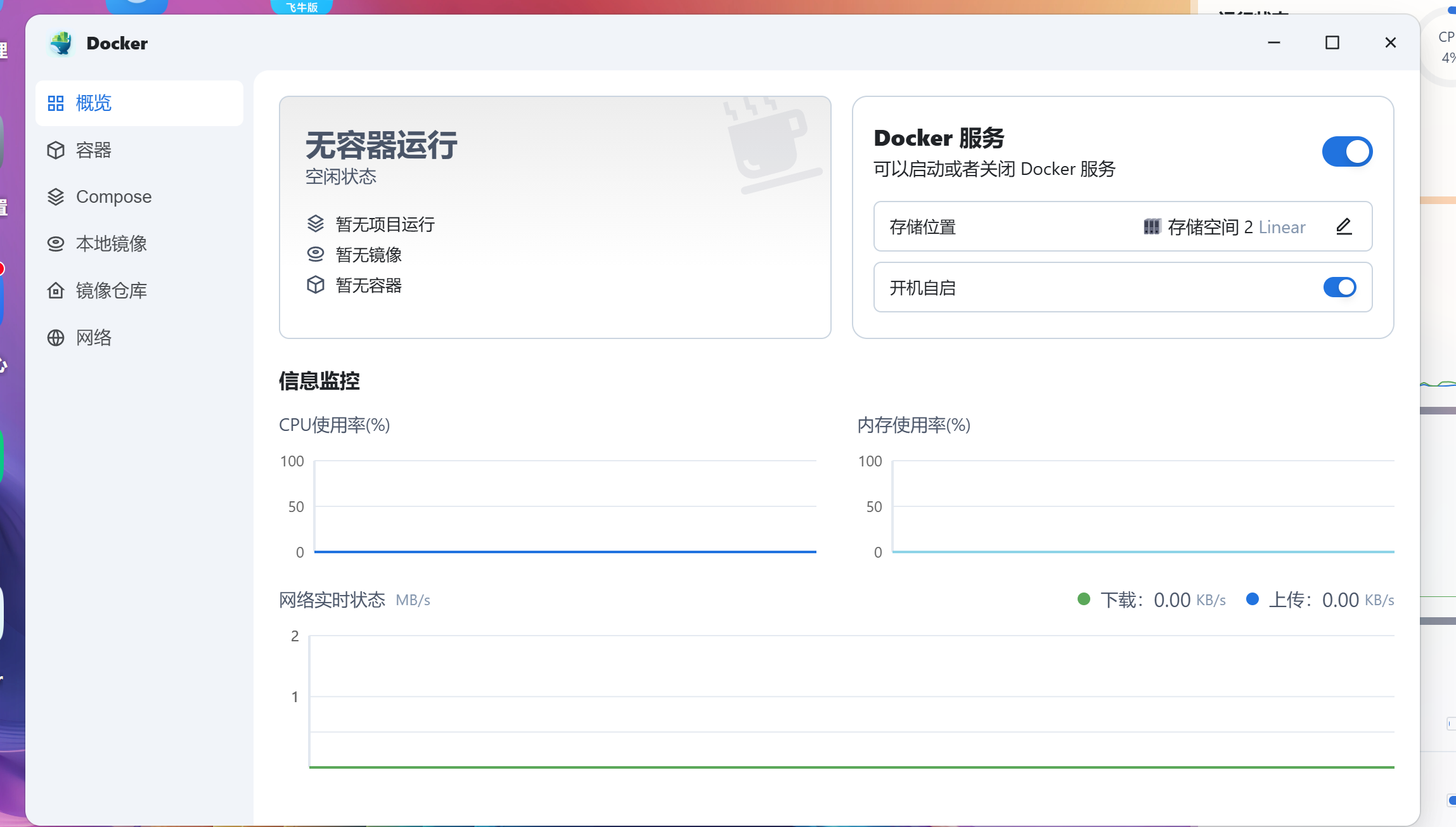Click the CPU usage chart area
Screen dimensions: 1456x827
(564, 507)
